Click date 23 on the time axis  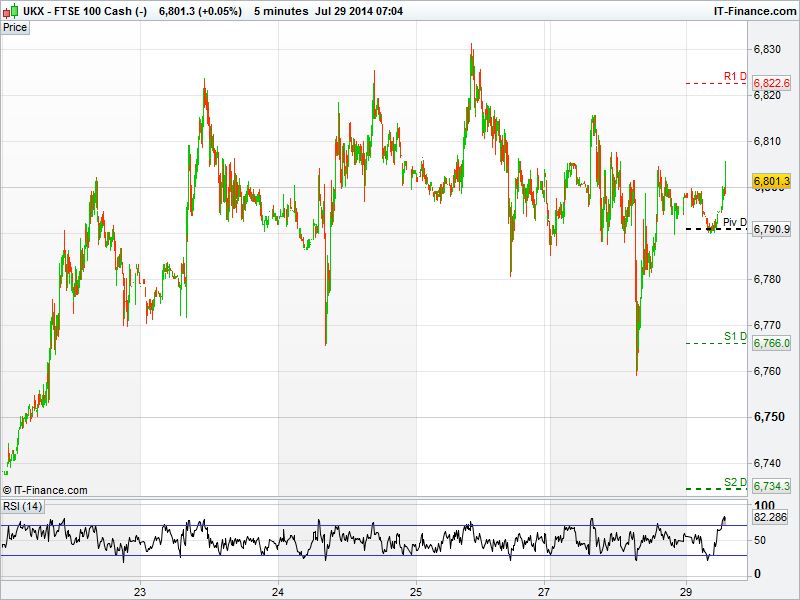coord(141,590)
